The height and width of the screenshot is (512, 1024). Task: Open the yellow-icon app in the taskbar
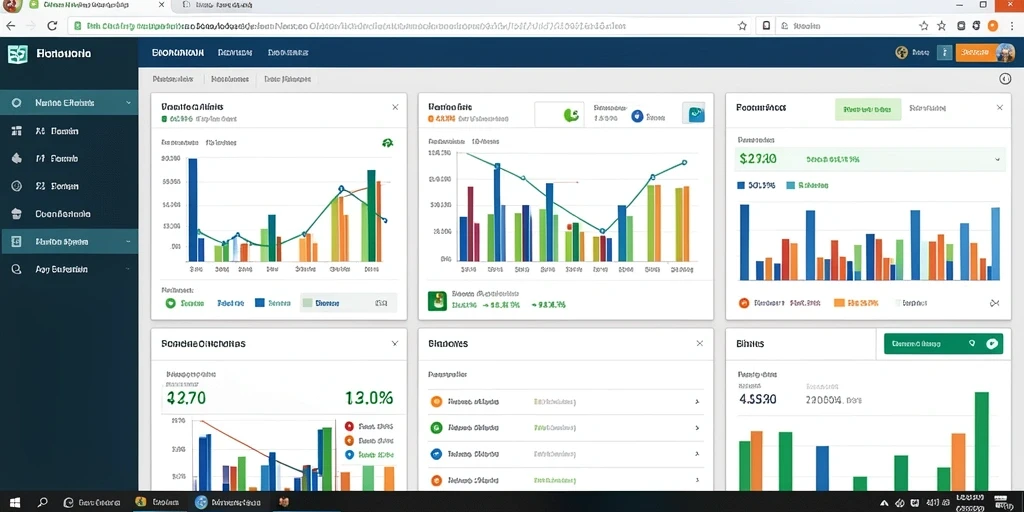[x=159, y=502]
